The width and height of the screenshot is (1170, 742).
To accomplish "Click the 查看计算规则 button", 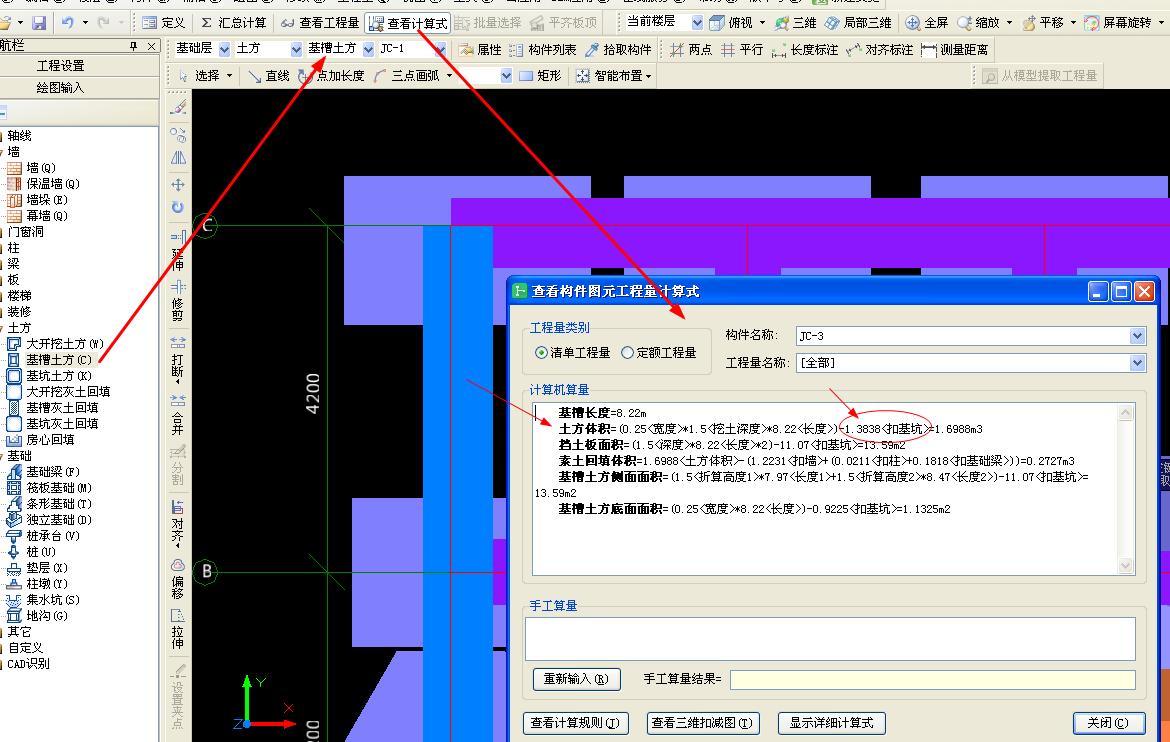I will coord(576,723).
